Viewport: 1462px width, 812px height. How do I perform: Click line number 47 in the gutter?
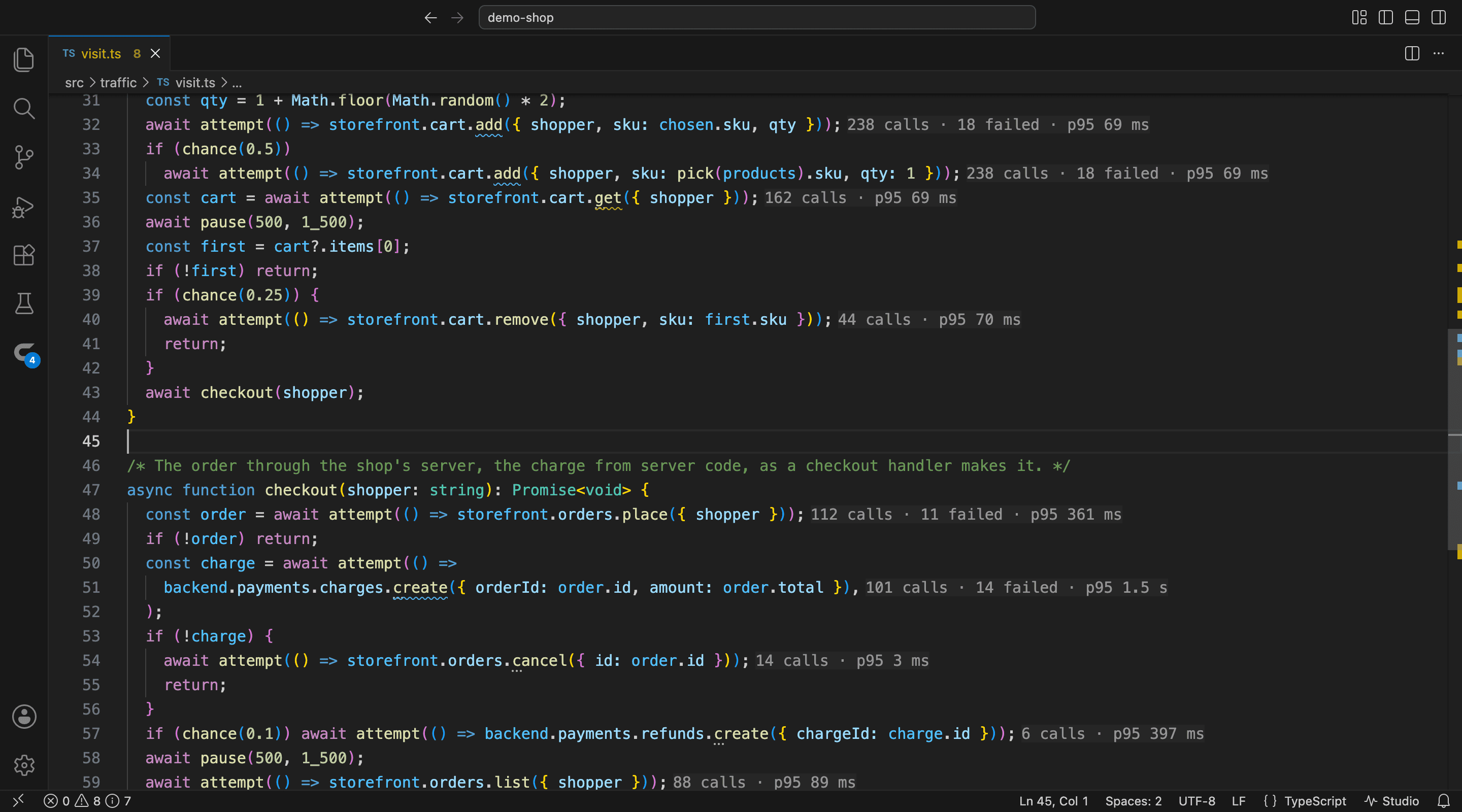91,490
